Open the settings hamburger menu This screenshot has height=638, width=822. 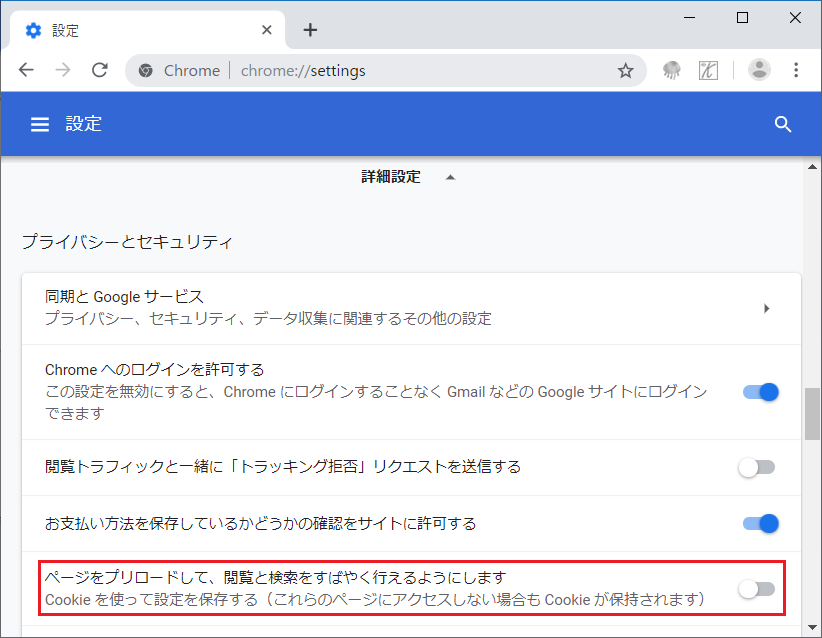[40, 124]
